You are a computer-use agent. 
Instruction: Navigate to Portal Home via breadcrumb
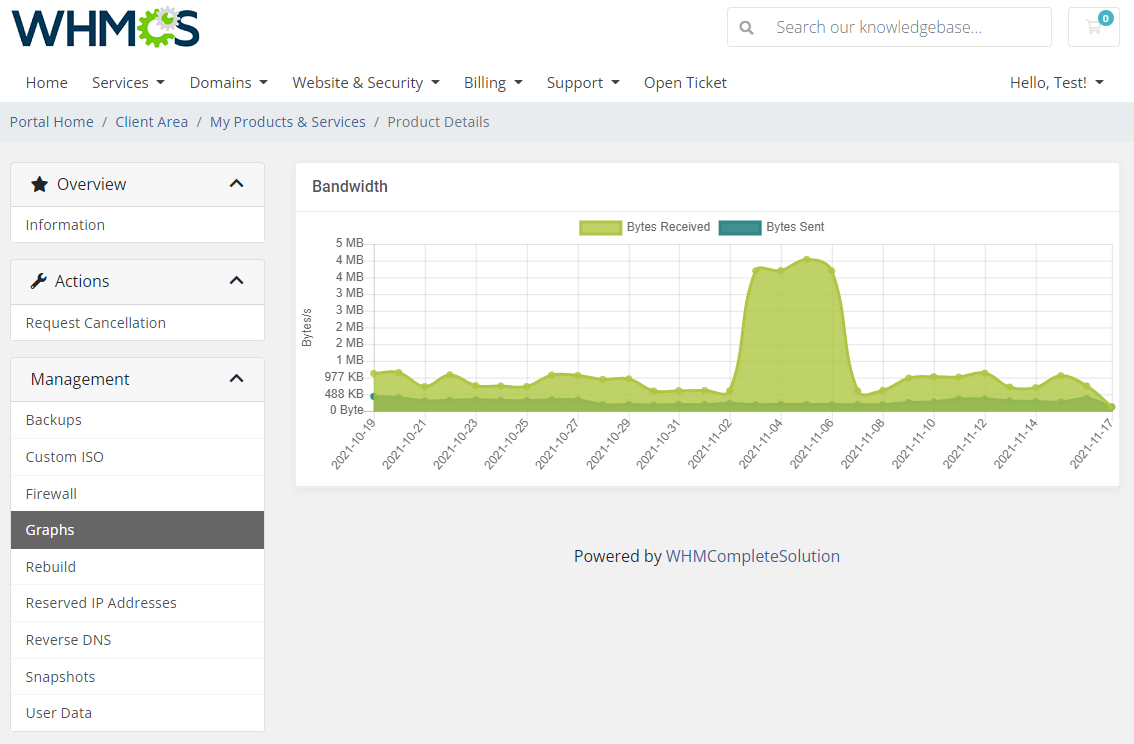51,121
